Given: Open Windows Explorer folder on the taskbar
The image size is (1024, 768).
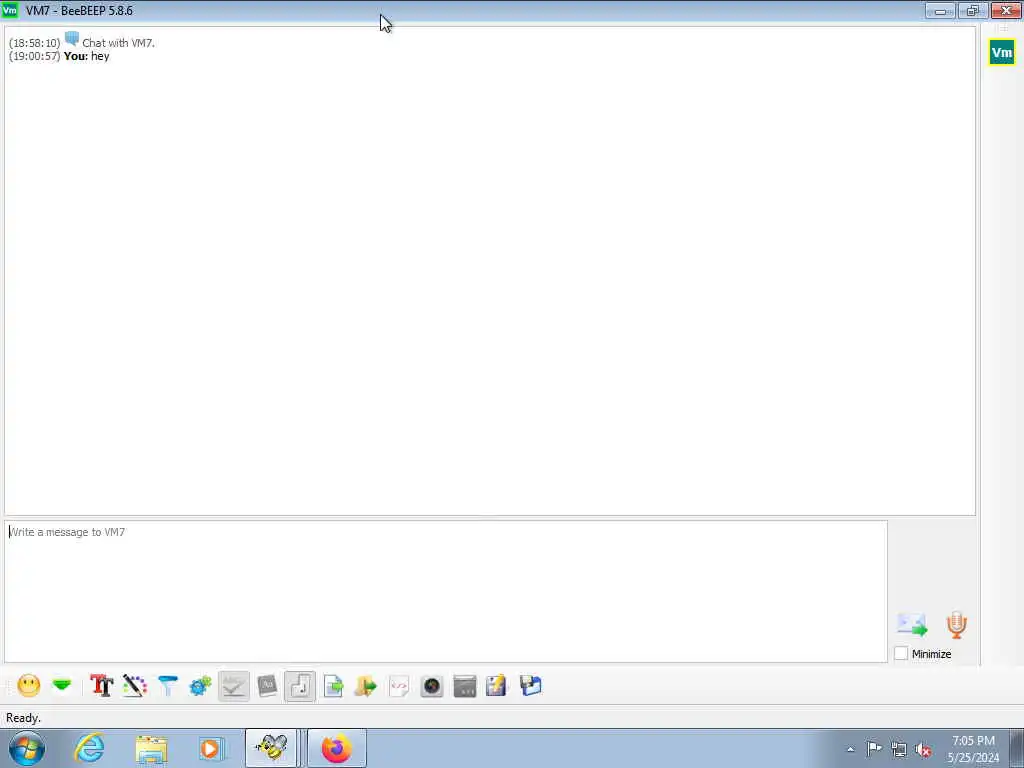Looking at the screenshot, I should pos(152,748).
